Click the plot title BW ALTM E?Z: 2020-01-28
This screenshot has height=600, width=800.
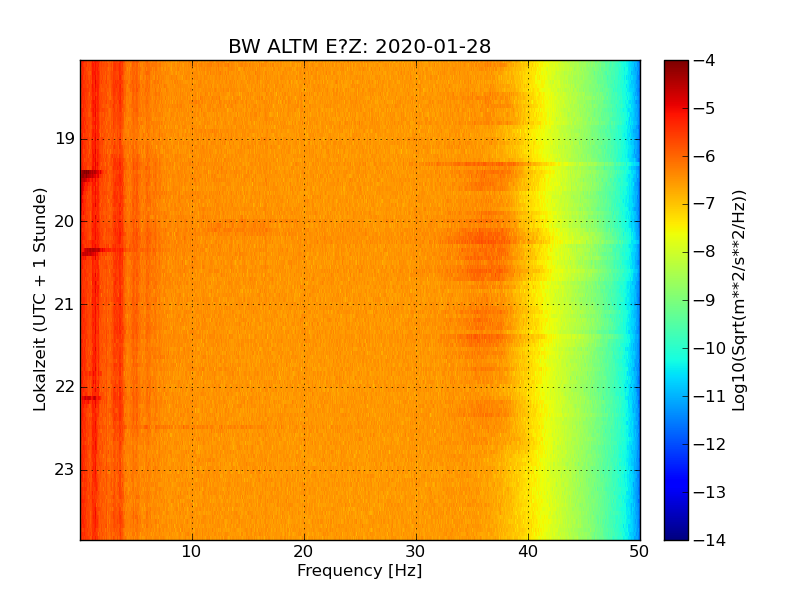pos(359,46)
